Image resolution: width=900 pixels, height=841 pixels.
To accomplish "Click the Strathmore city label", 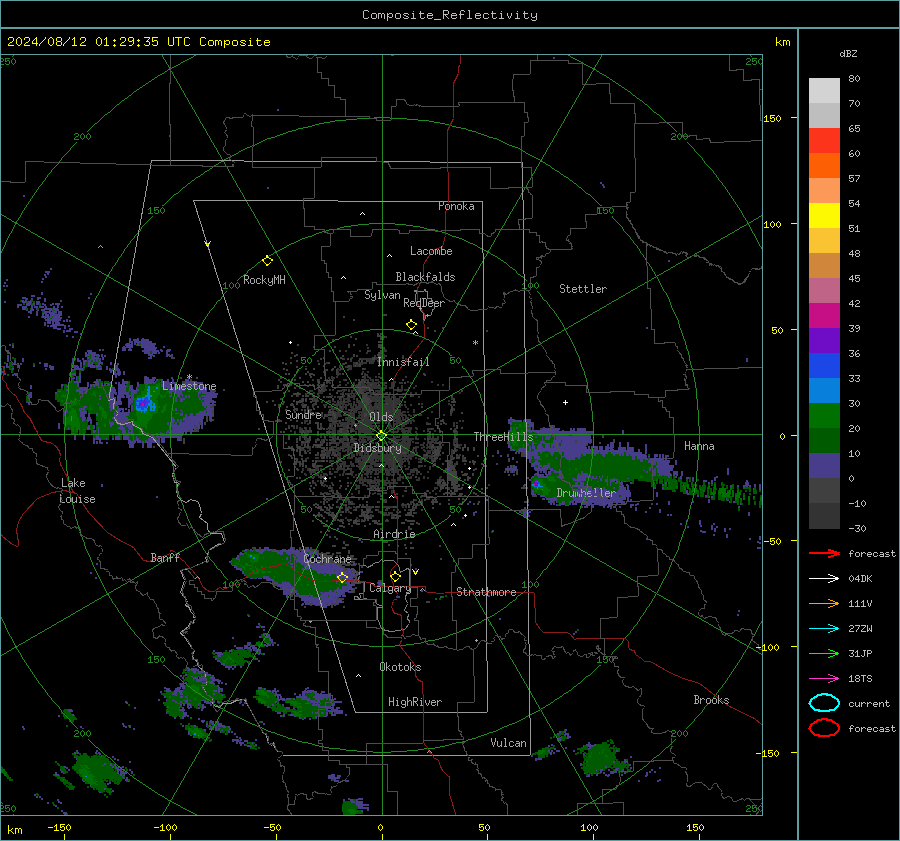I will point(486,592).
